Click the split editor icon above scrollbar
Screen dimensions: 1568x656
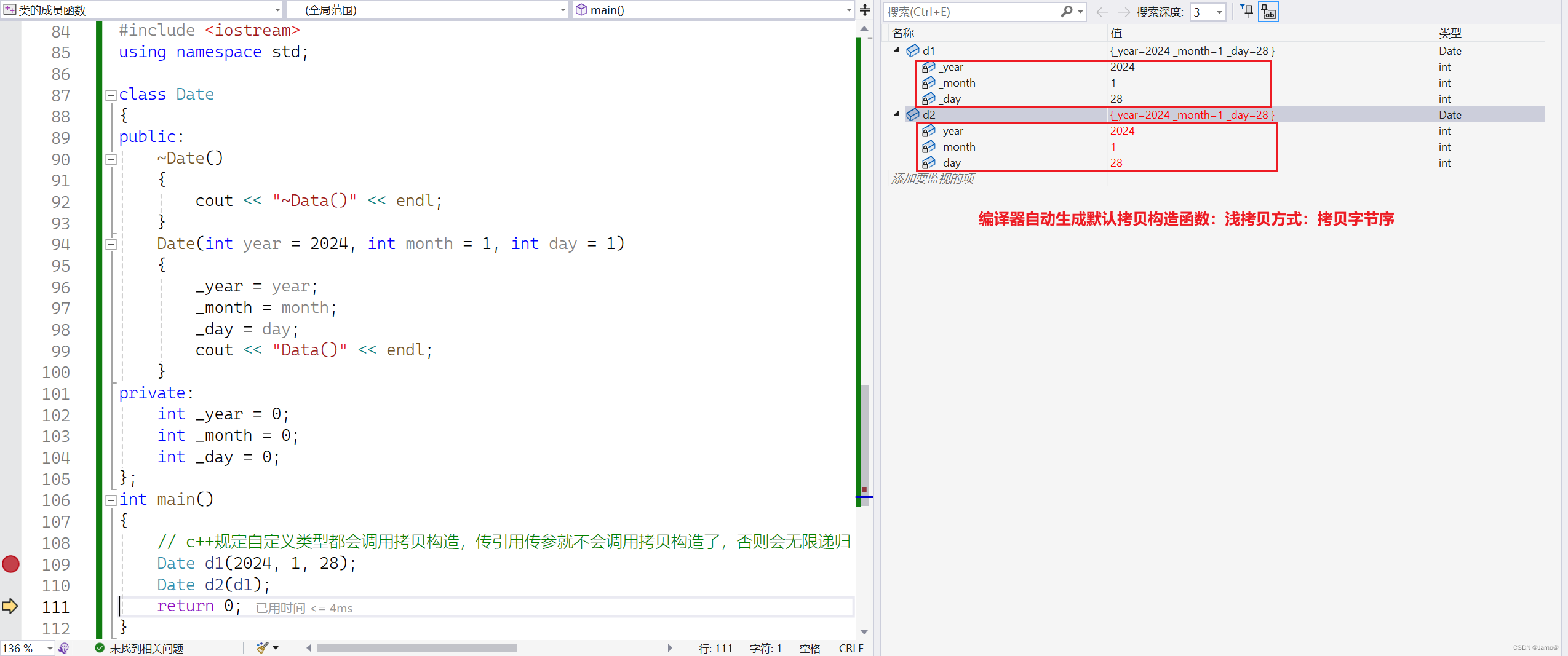[865, 10]
